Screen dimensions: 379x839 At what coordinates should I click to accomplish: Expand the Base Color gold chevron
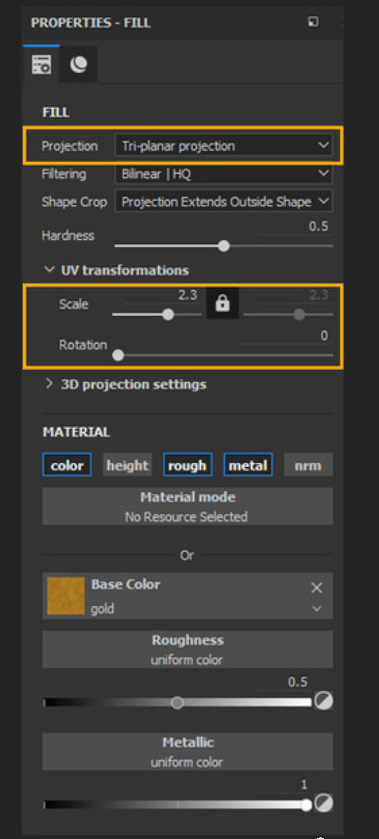(x=317, y=609)
